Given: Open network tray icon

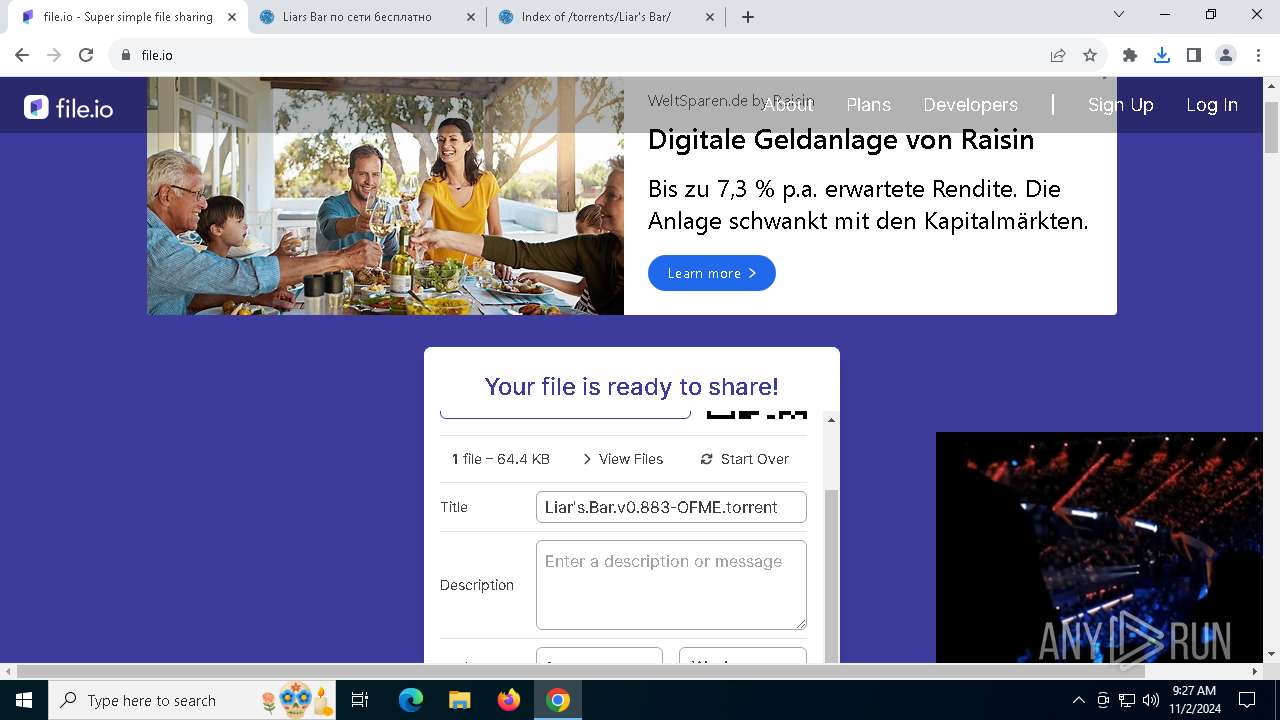Looking at the screenshot, I should (x=1127, y=700).
